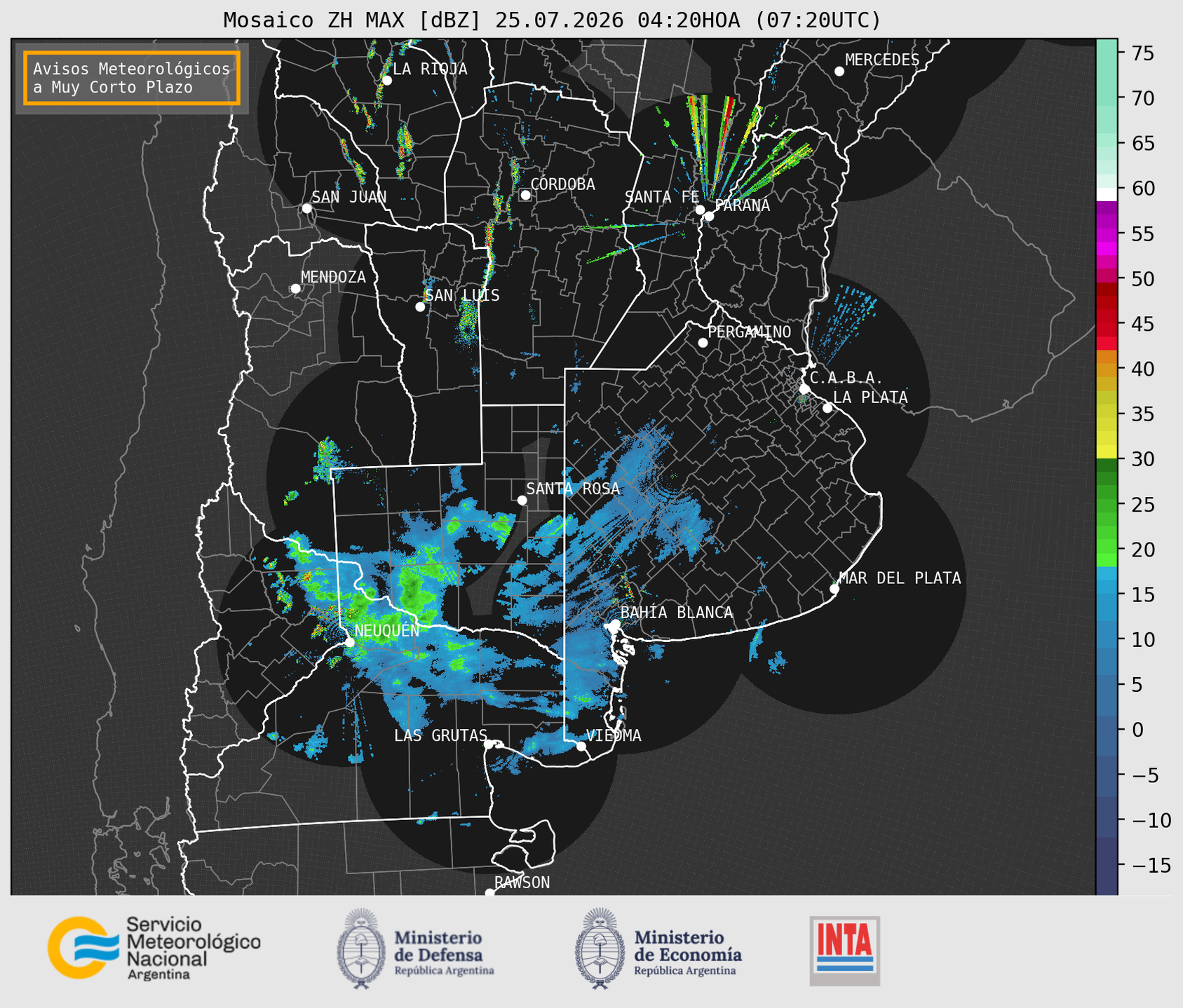Click the Santa Rosa city marker dot
1183x1008 pixels.
(x=522, y=500)
